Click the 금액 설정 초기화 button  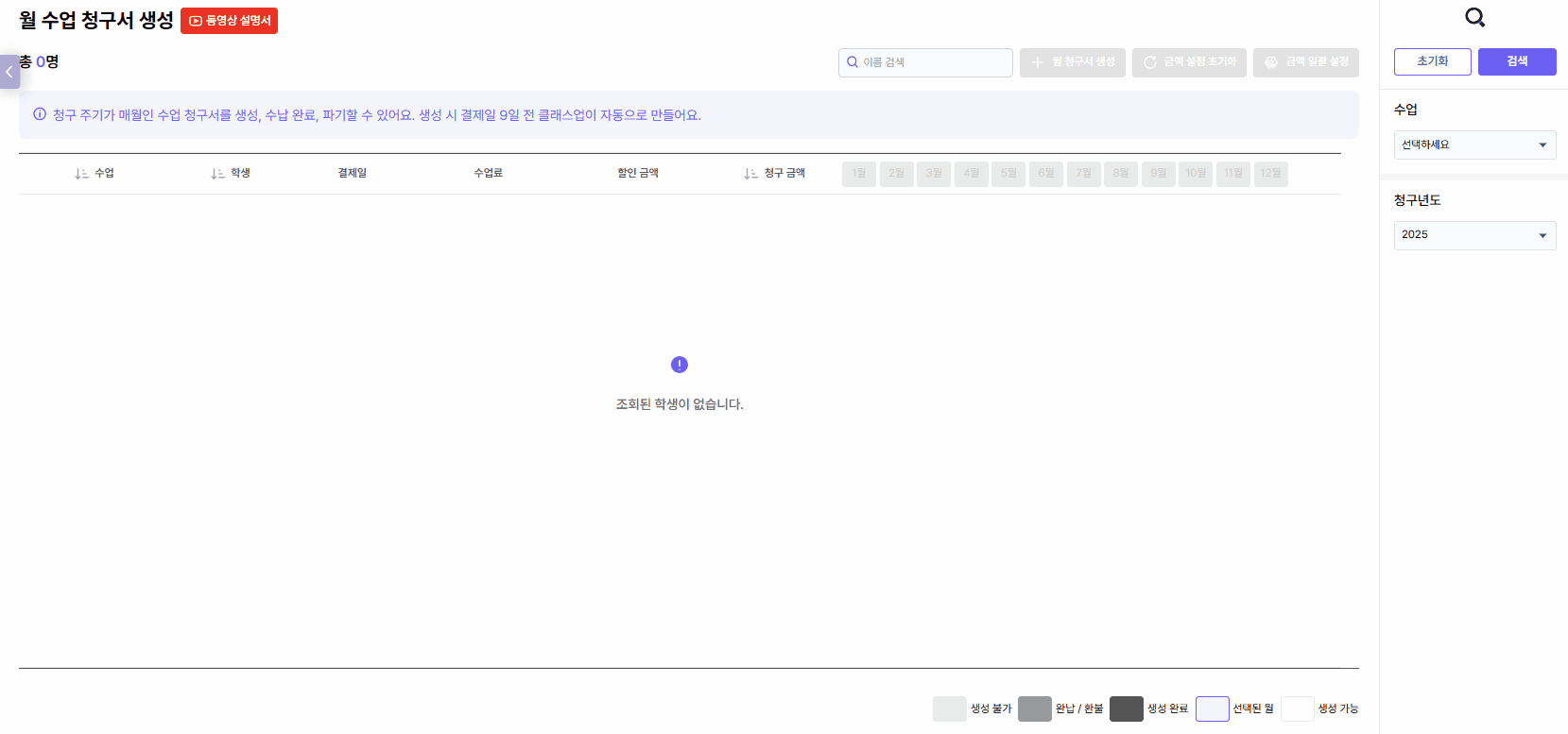(1189, 62)
